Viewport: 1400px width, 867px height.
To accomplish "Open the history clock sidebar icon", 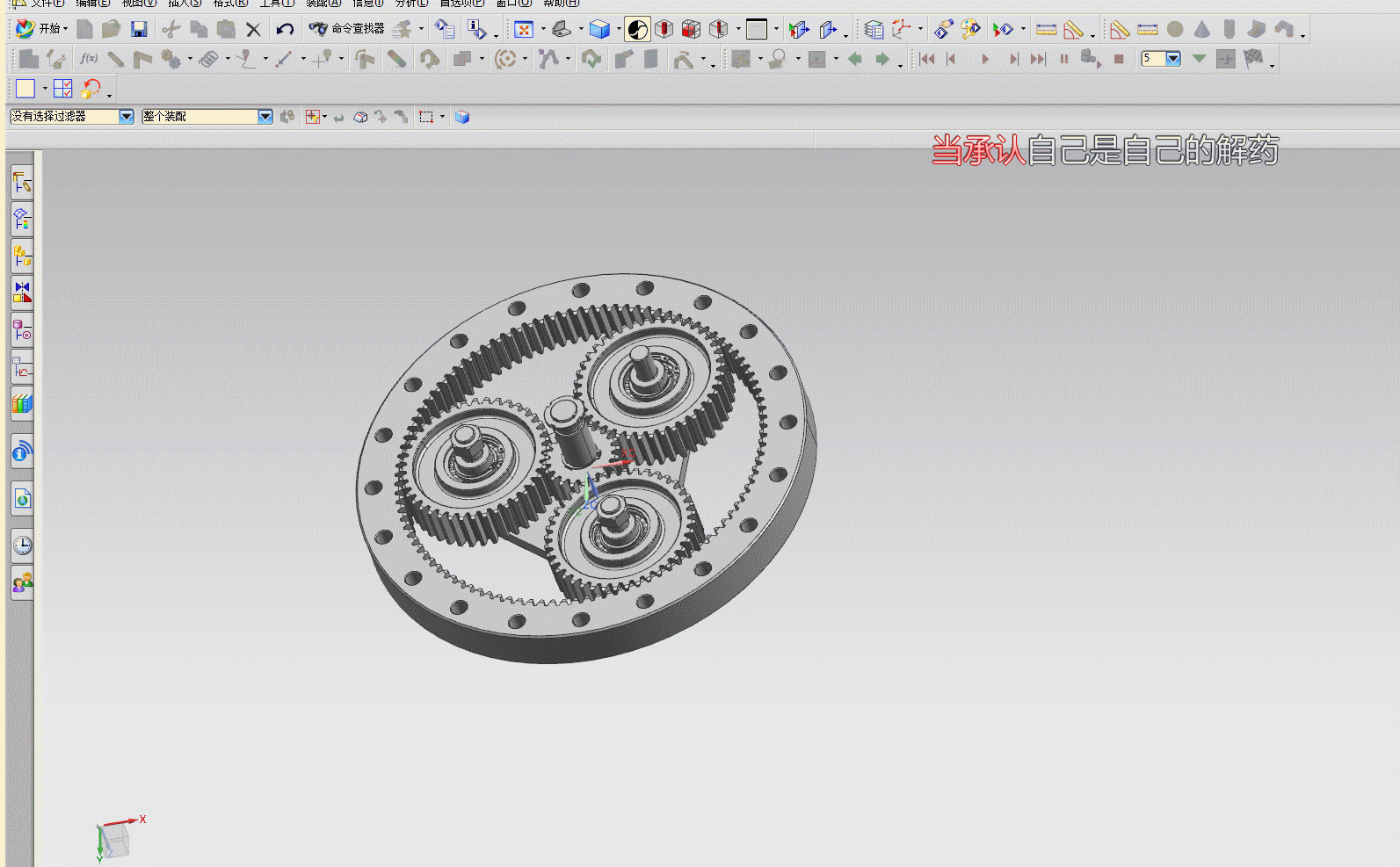I will 22,545.
